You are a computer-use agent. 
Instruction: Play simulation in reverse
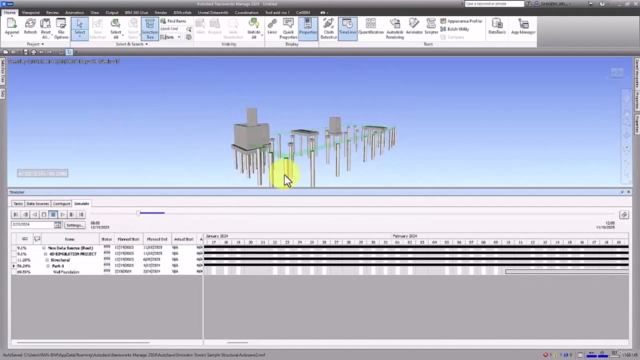coord(35,214)
